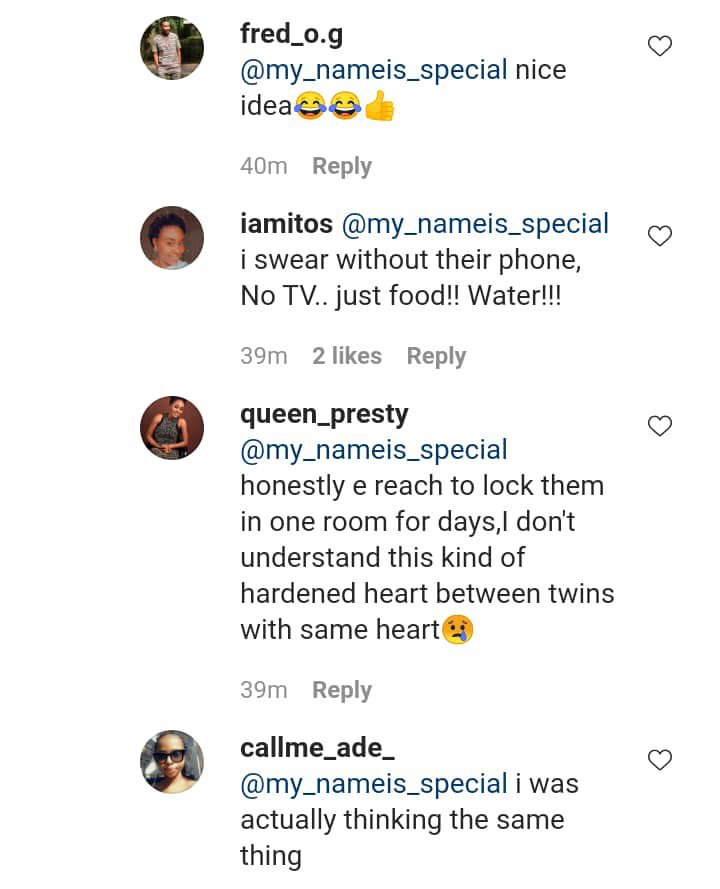Tap @my_nameis_special mention beside iamitos

pyautogui.click(x=475, y=224)
